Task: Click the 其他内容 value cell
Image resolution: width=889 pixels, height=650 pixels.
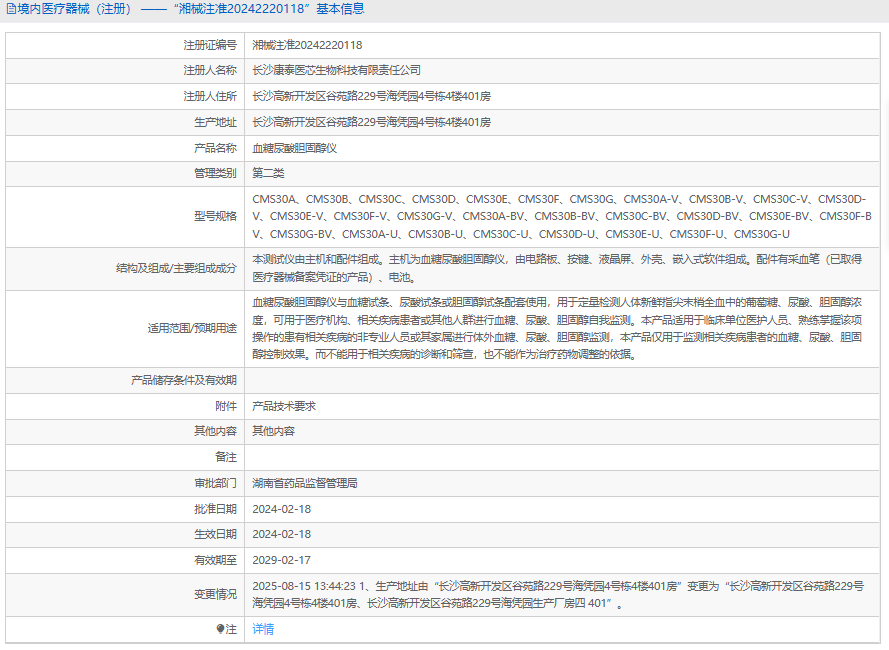Action: 273,431
